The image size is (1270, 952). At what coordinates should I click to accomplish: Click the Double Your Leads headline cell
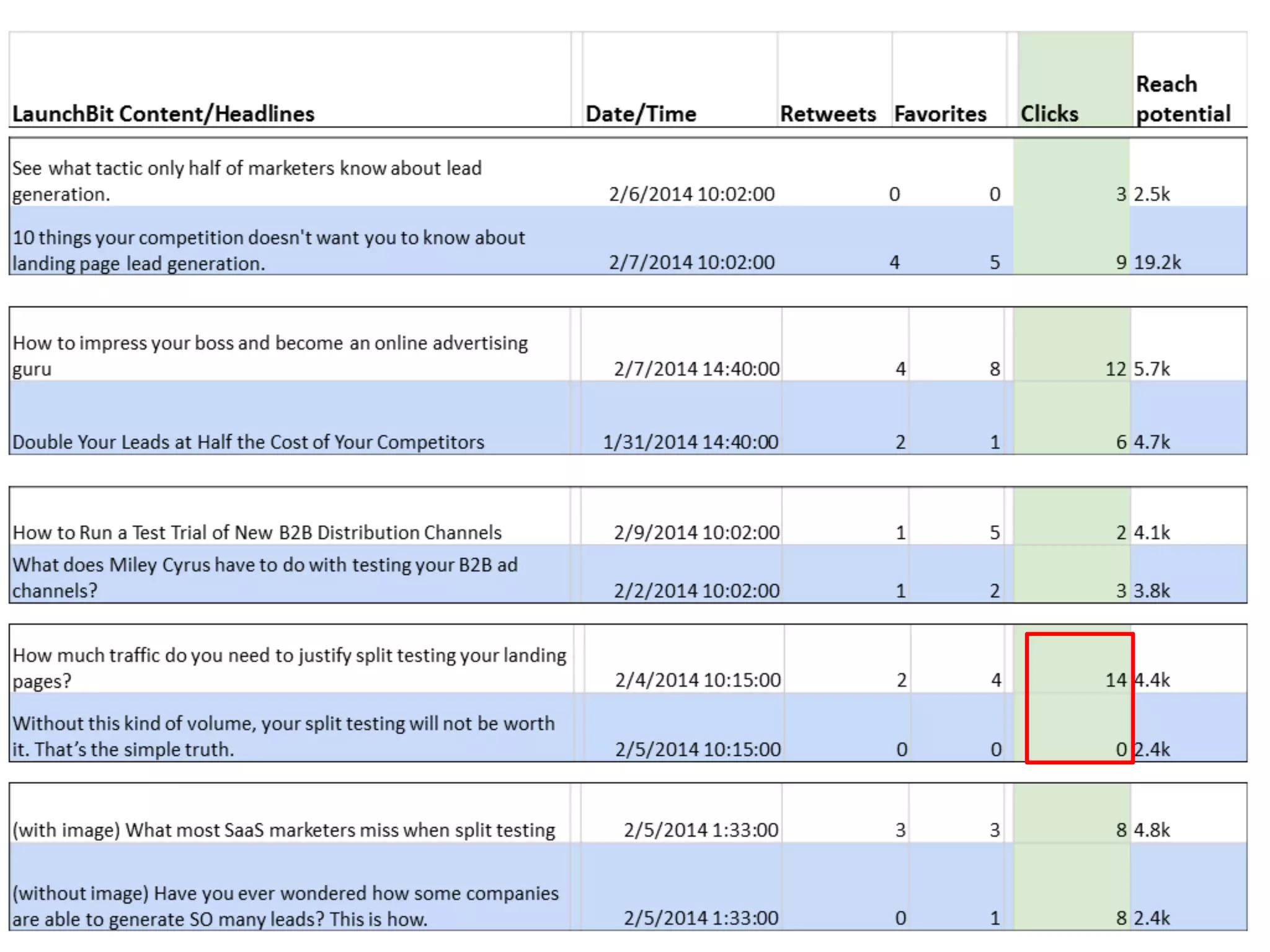tap(248, 442)
